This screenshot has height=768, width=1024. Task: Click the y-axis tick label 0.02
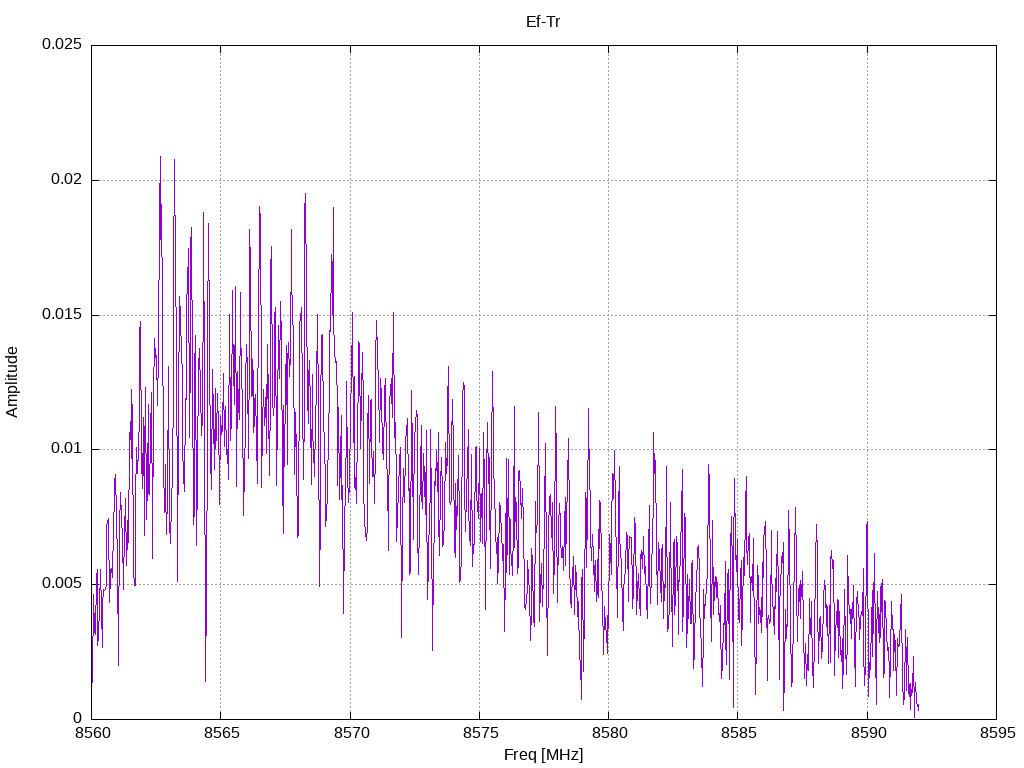pyautogui.click(x=67, y=180)
